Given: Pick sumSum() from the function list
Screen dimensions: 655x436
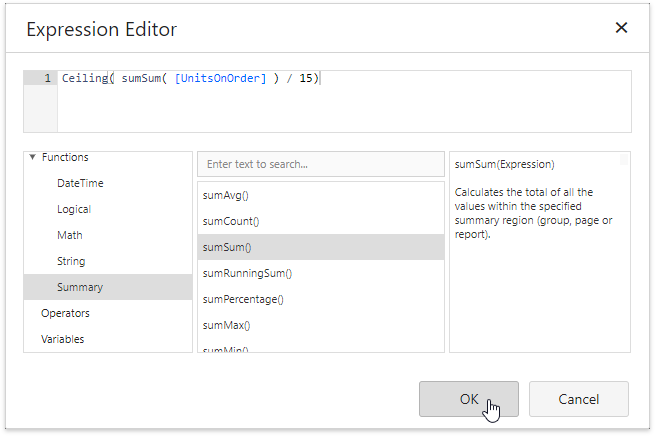Looking at the screenshot, I should tap(227, 247).
